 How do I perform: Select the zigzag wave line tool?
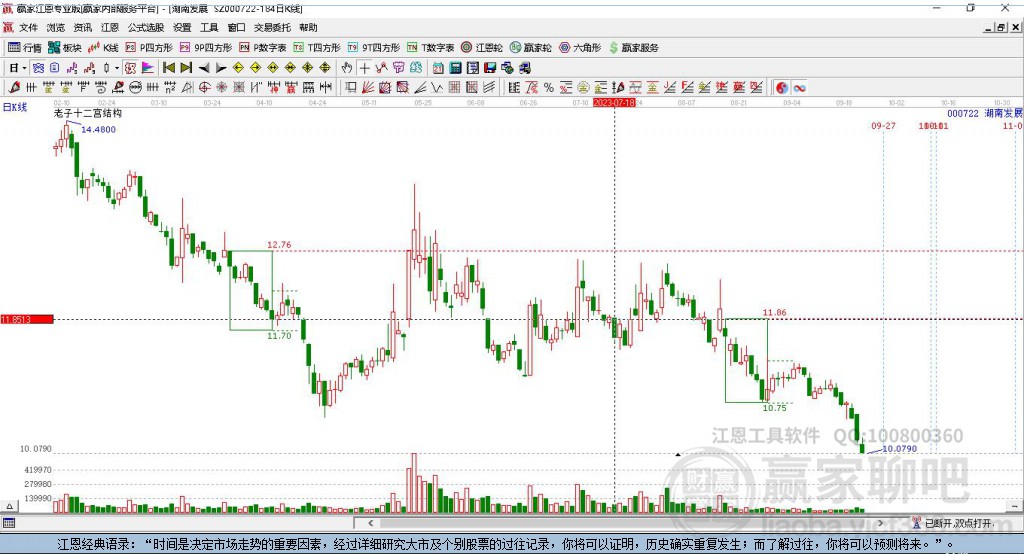(x=437, y=88)
